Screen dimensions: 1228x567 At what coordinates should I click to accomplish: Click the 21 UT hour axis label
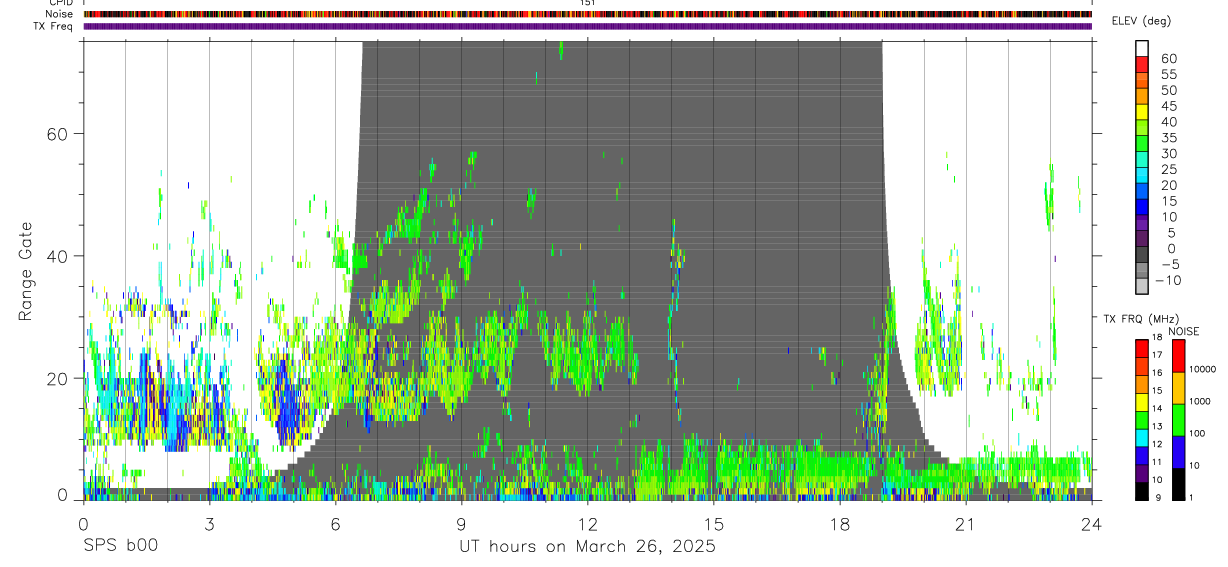tap(965, 524)
